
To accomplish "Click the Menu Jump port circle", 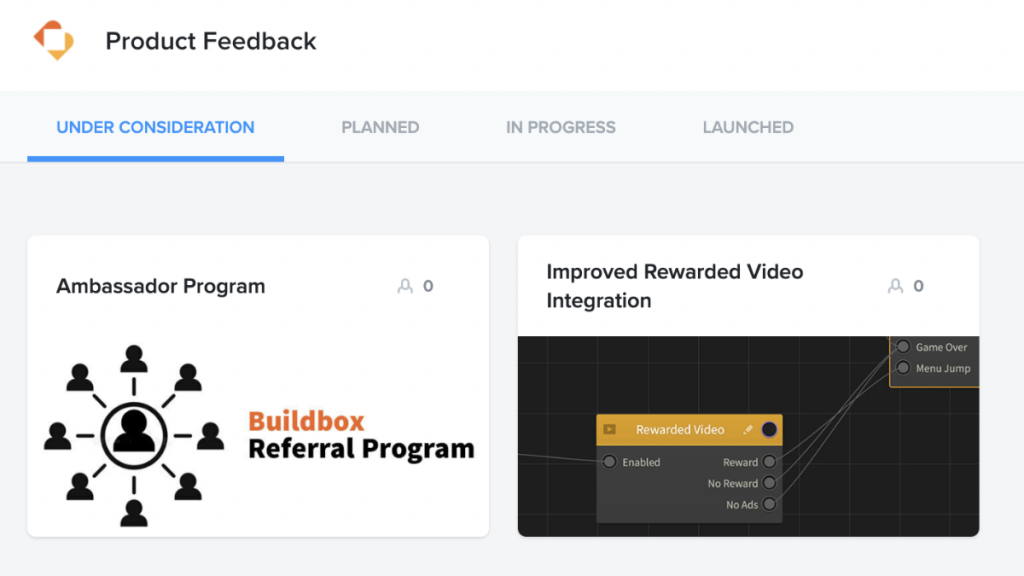I will (903, 368).
